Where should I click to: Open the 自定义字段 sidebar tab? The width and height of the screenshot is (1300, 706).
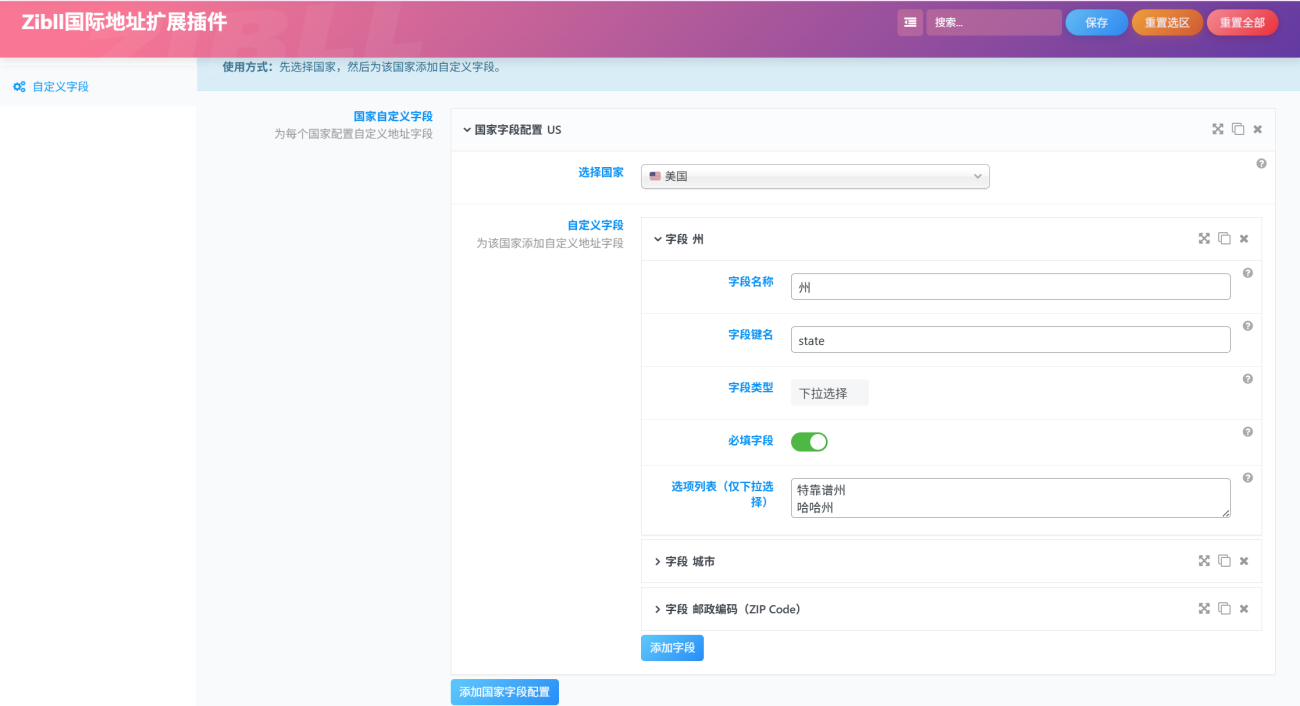pyautogui.click(x=60, y=87)
